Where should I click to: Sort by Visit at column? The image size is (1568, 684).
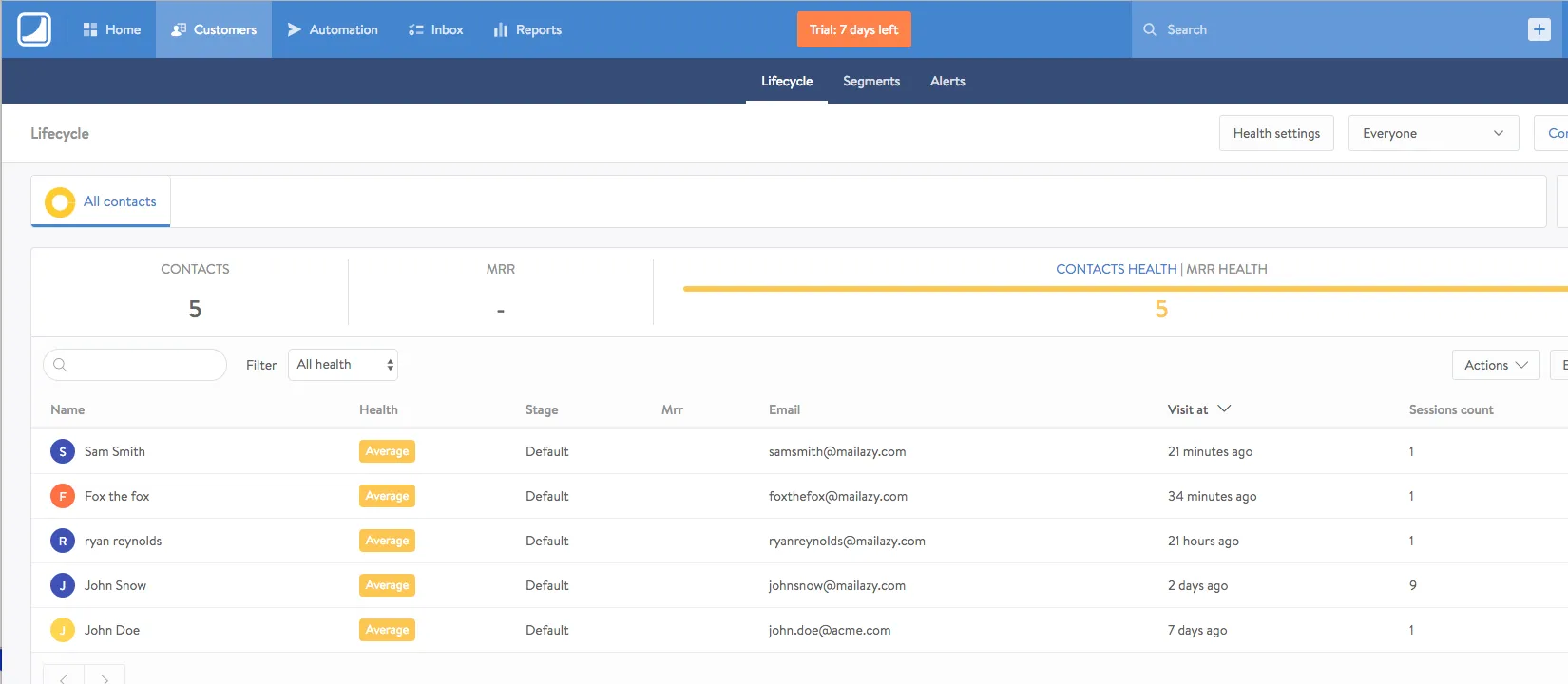coord(1198,409)
